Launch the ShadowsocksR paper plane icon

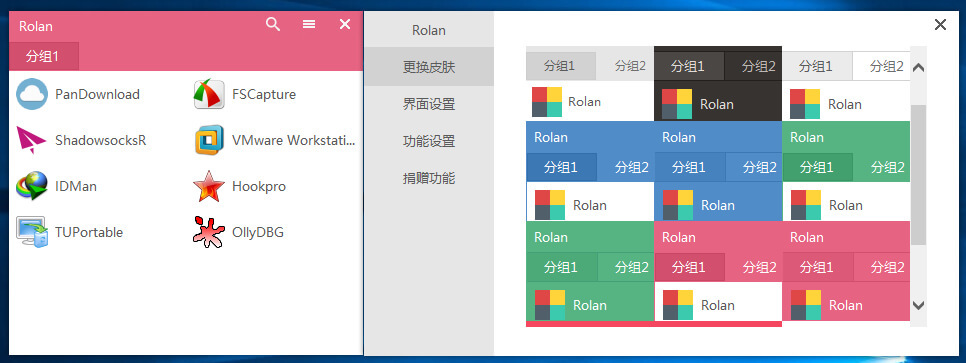coord(31,140)
